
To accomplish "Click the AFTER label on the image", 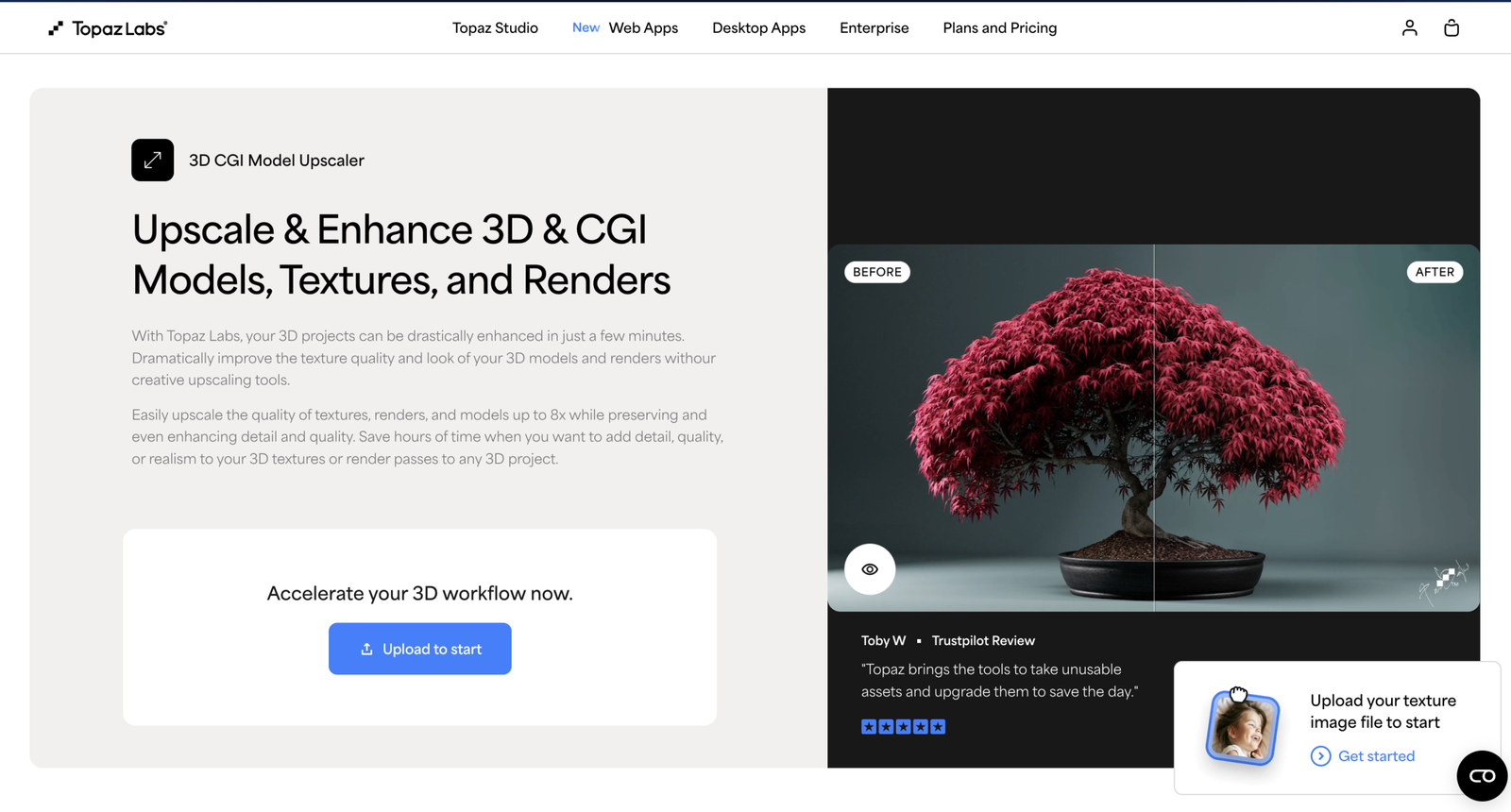I will click(1435, 272).
